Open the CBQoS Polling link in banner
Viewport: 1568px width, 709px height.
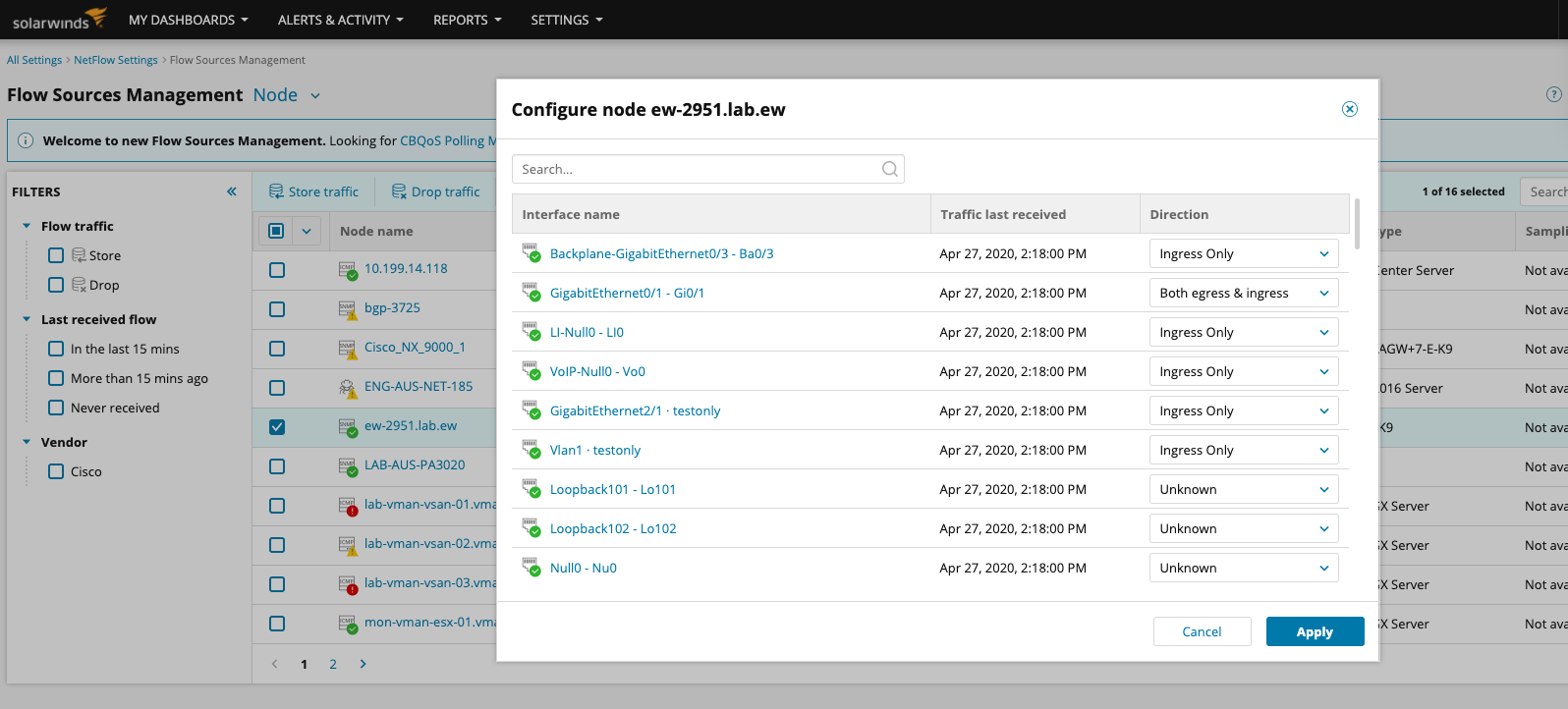(447, 140)
